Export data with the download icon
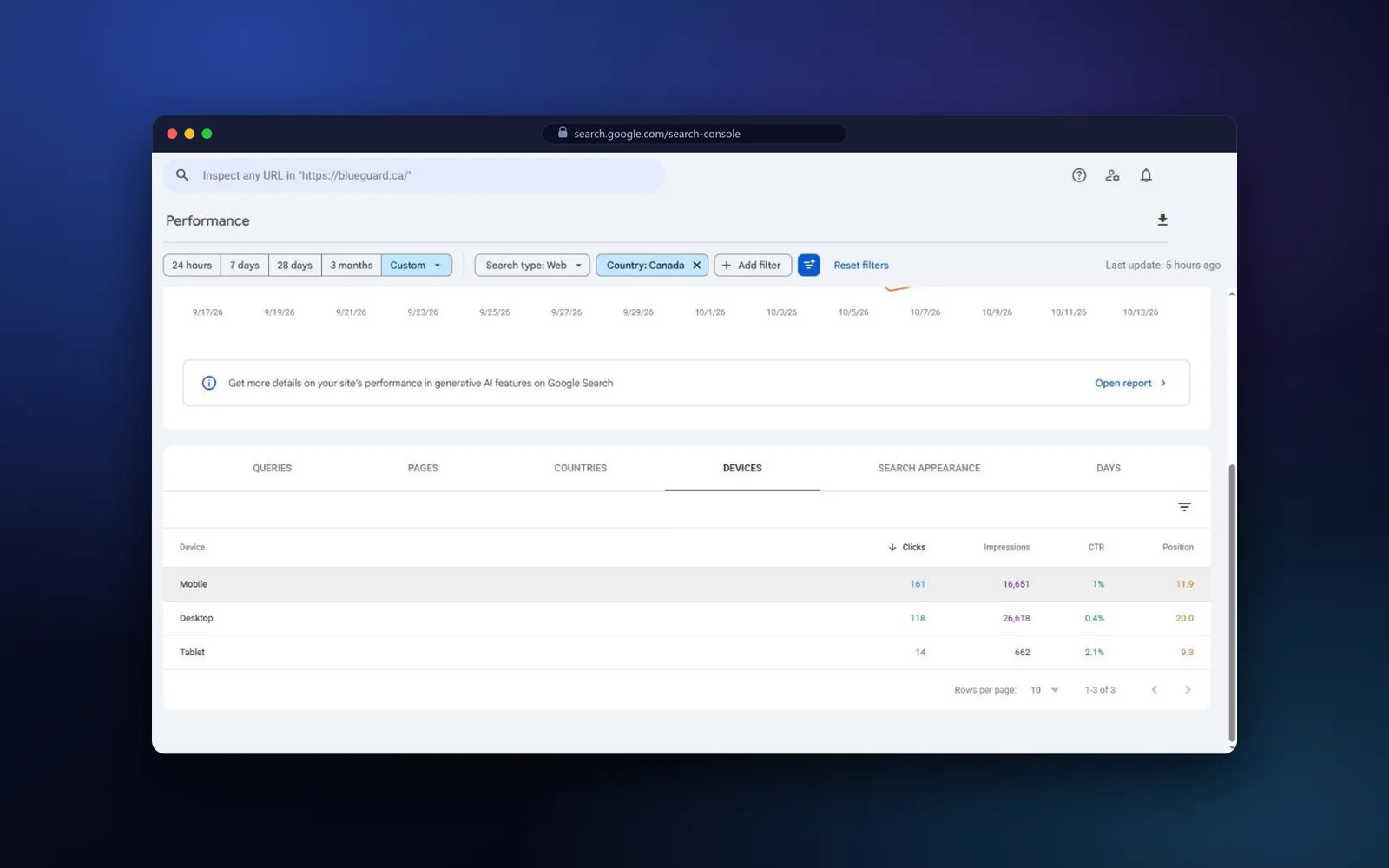This screenshot has height=868, width=1389. point(1162,220)
